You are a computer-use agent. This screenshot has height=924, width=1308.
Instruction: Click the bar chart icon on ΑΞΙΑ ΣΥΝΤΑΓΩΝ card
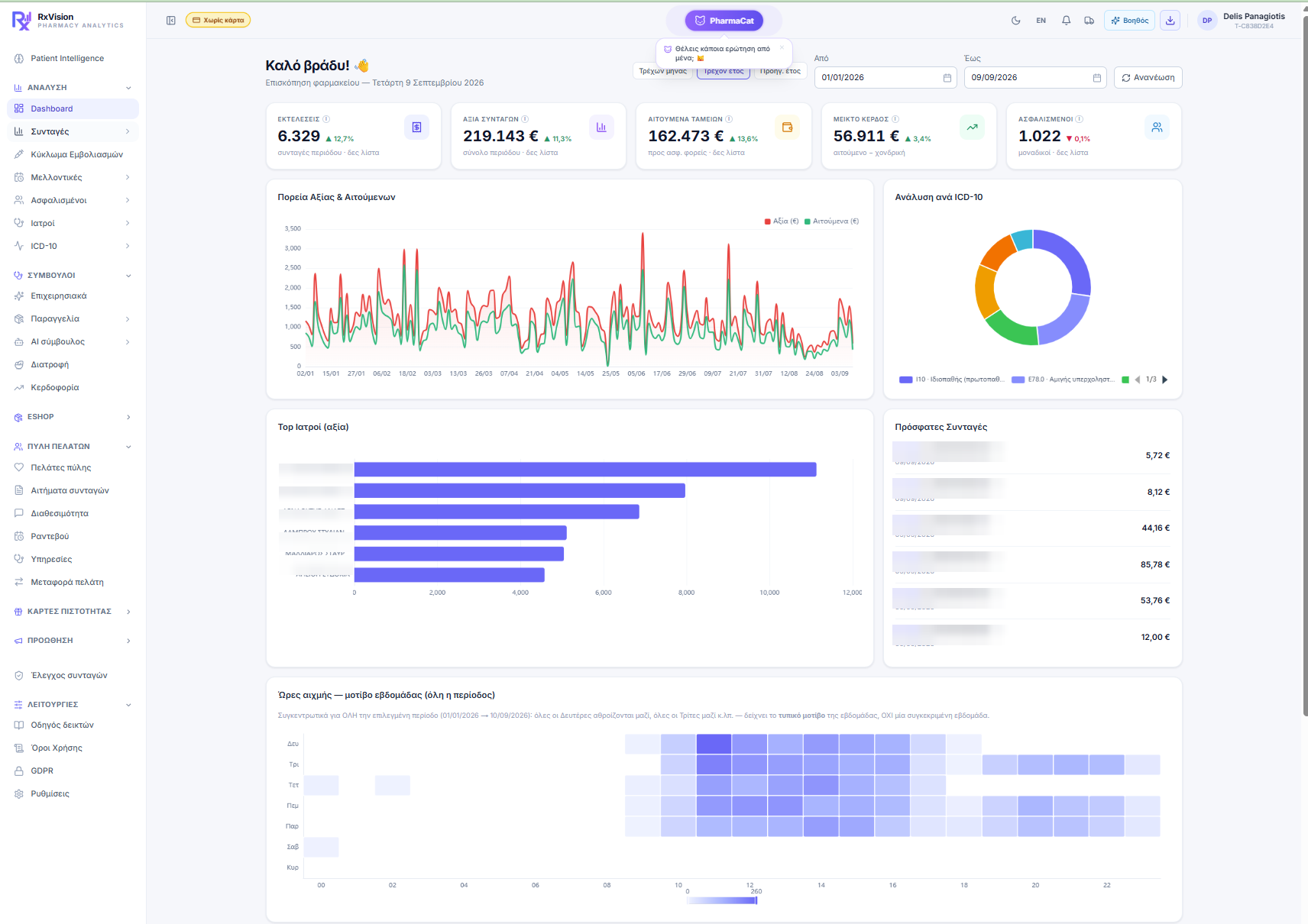[x=601, y=128]
